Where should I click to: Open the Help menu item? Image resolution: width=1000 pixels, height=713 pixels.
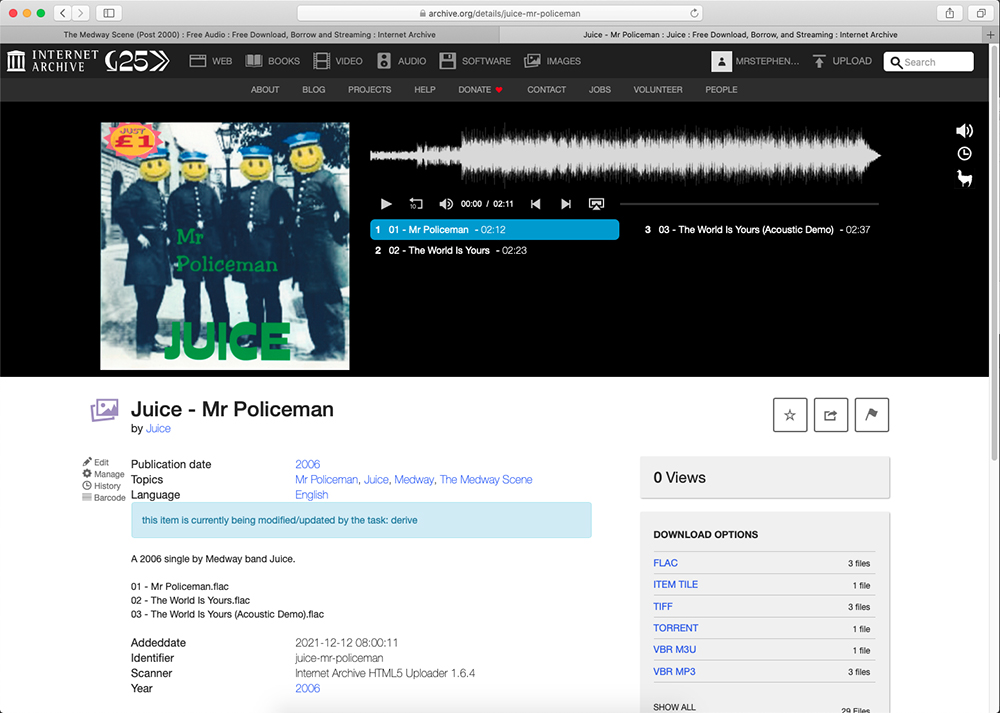pos(425,90)
